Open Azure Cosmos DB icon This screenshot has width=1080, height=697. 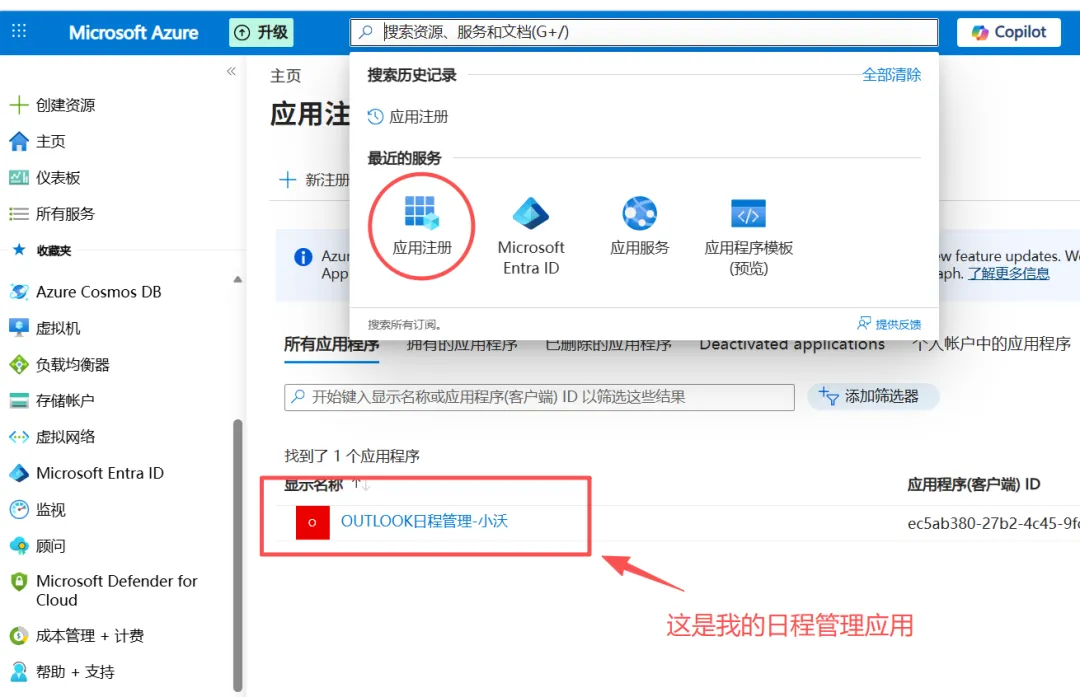19,292
